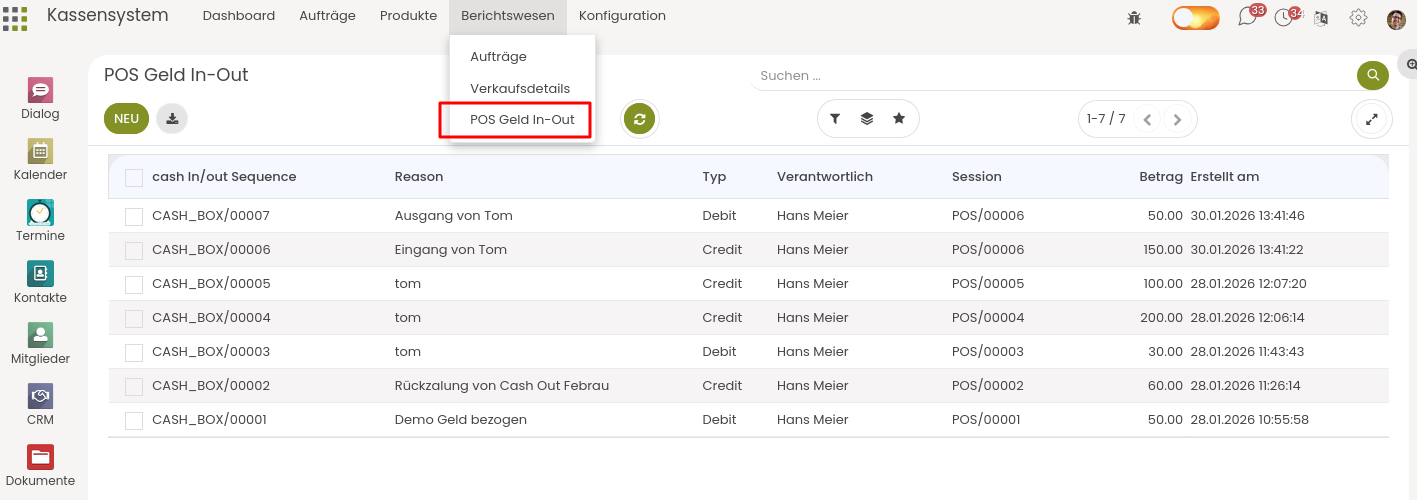Open the apps grid menu icon
Image resolution: width=1417 pixels, height=500 pixels.
[x=15, y=19]
